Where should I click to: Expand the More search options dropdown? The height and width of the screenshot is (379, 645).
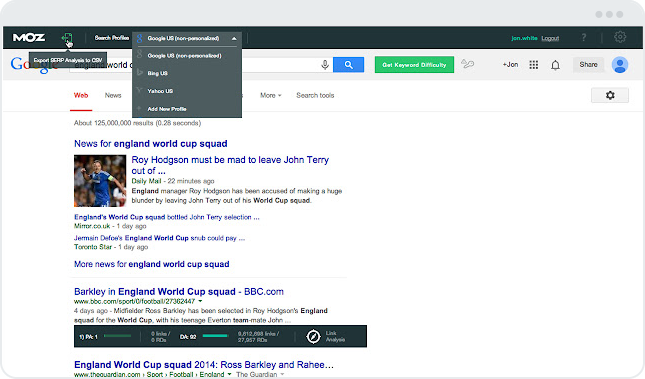271,95
